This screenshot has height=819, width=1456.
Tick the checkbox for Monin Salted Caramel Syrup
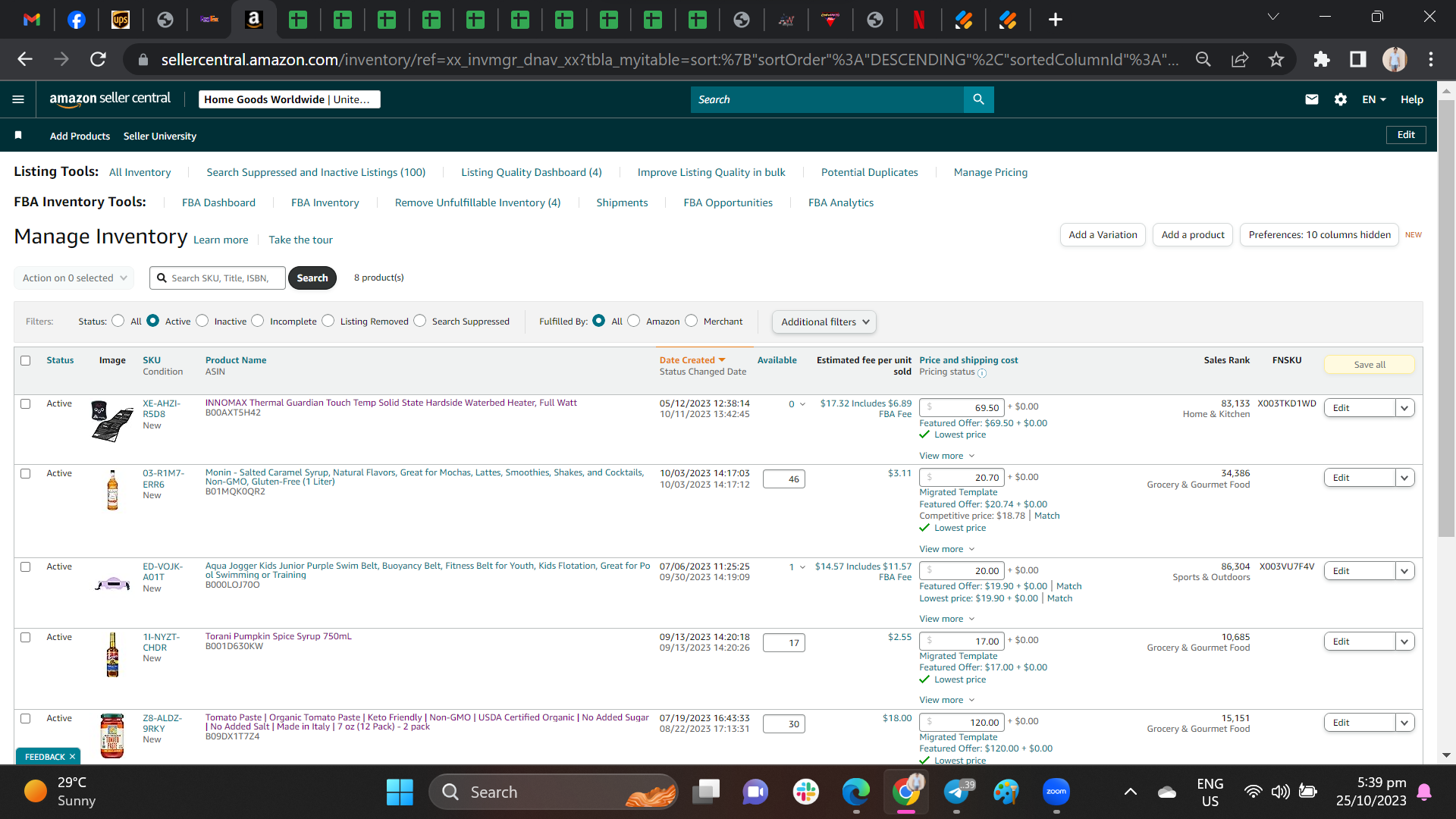click(x=26, y=474)
